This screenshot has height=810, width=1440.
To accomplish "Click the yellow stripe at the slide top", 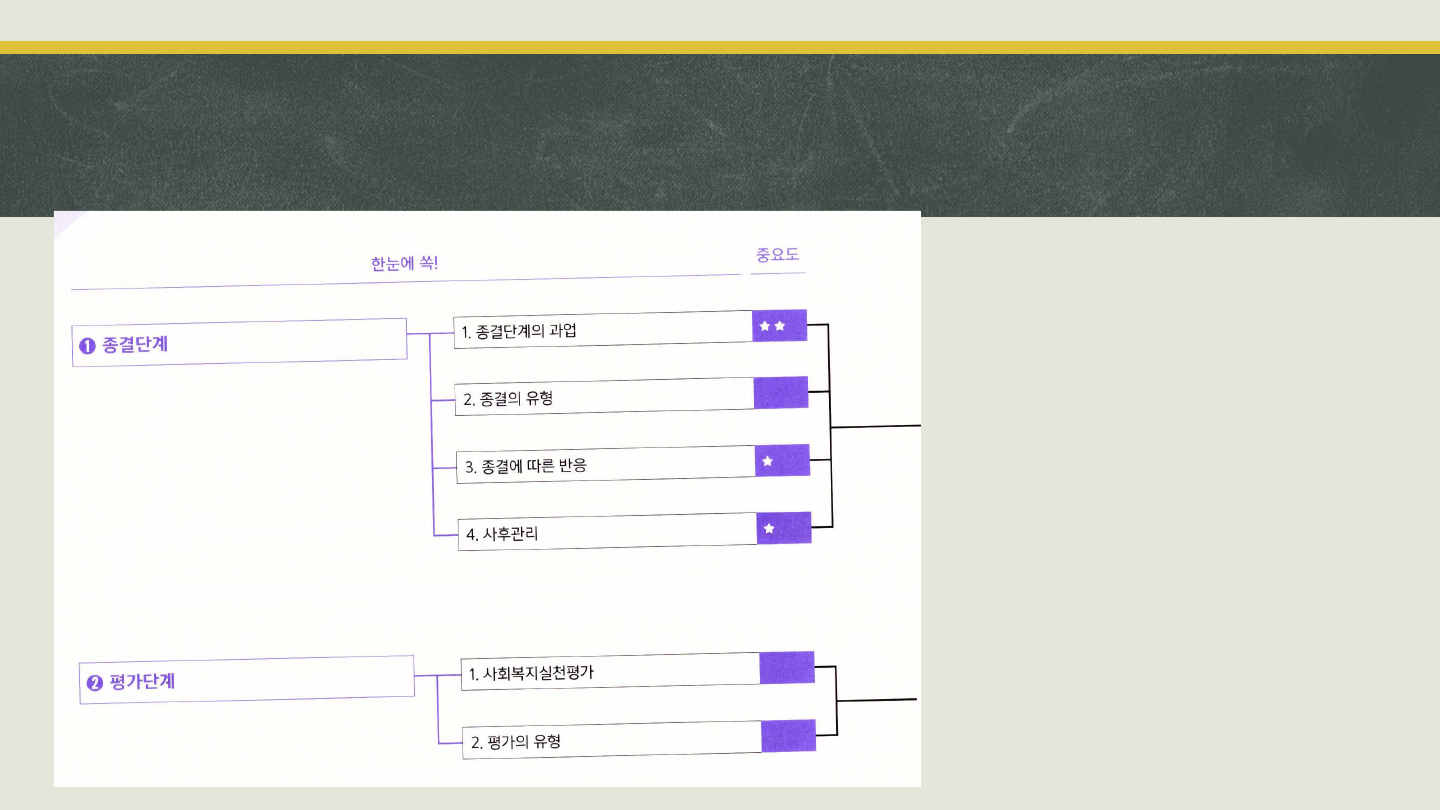I will click(x=720, y=47).
